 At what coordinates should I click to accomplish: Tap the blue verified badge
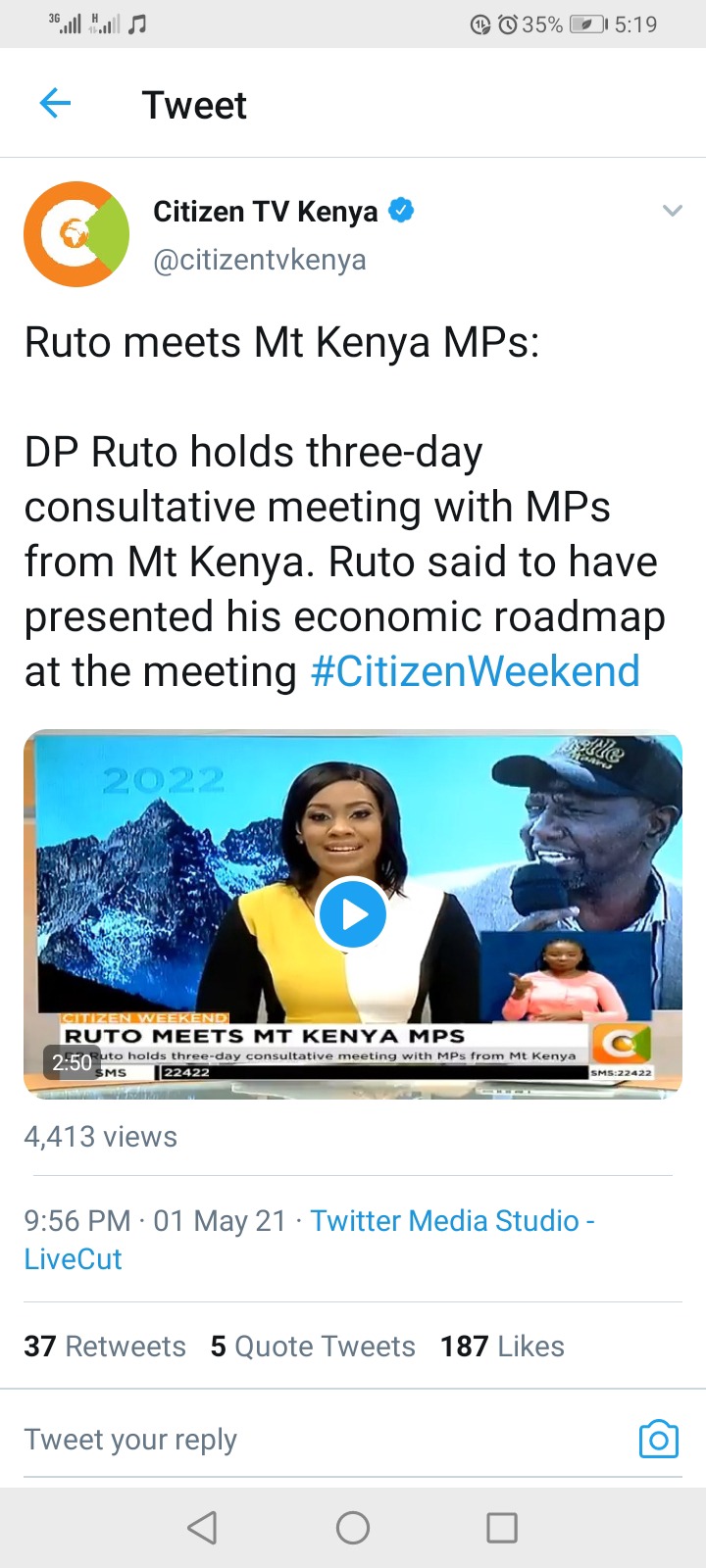[x=401, y=210]
